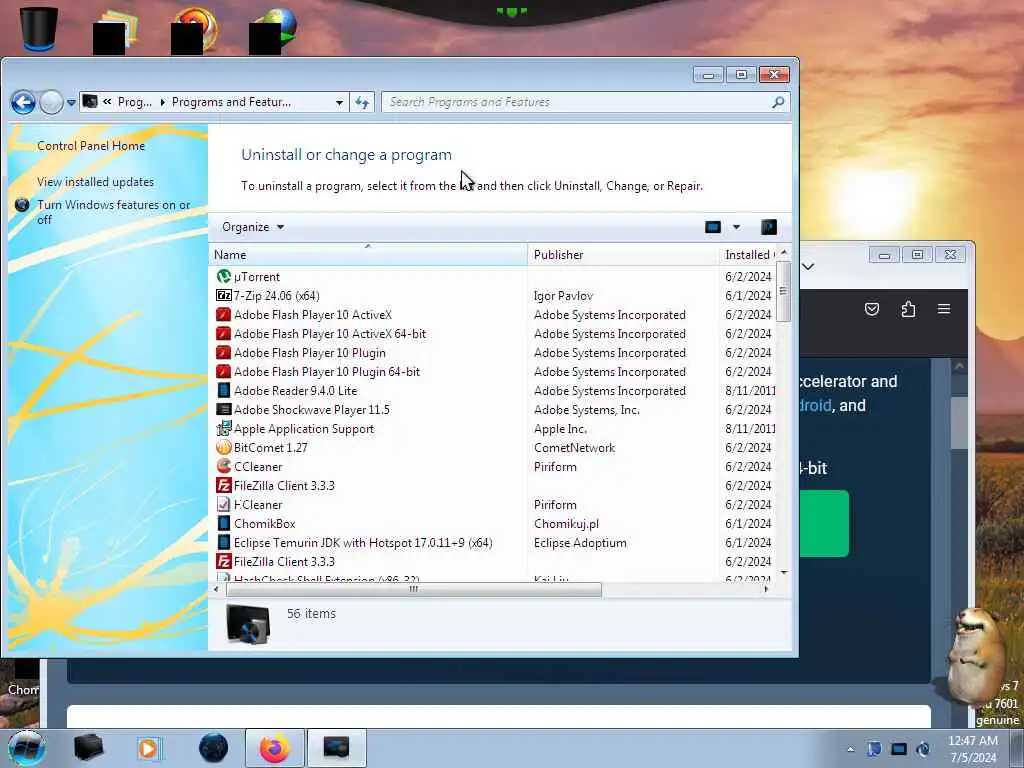1024x768 pixels.
Task: Select the BitComet 1.27 icon
Action: point(223,447)
